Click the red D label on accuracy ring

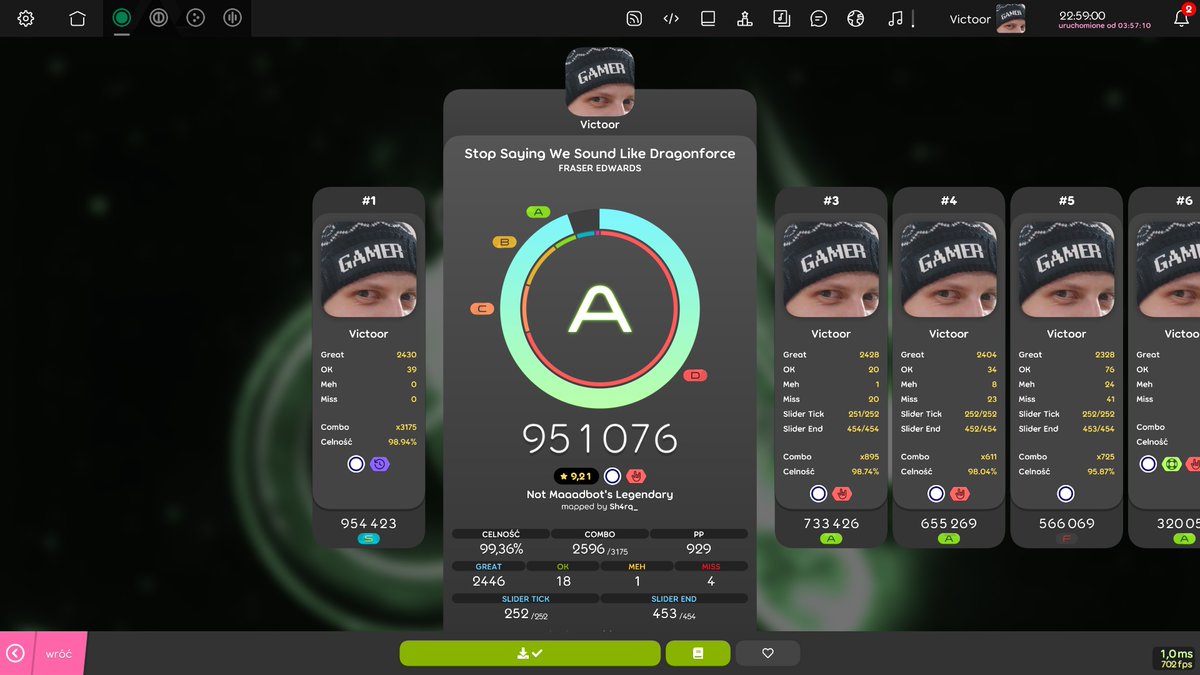point(695,375)
